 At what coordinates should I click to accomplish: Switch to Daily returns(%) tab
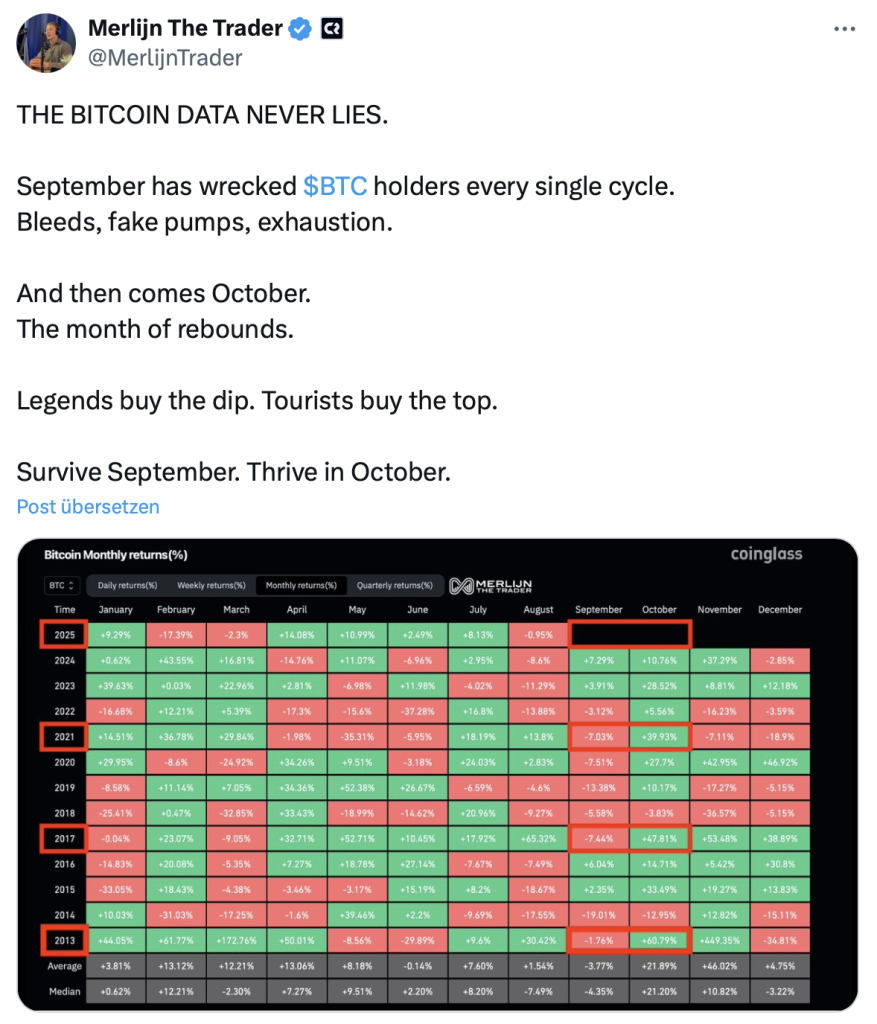(127, 585)
